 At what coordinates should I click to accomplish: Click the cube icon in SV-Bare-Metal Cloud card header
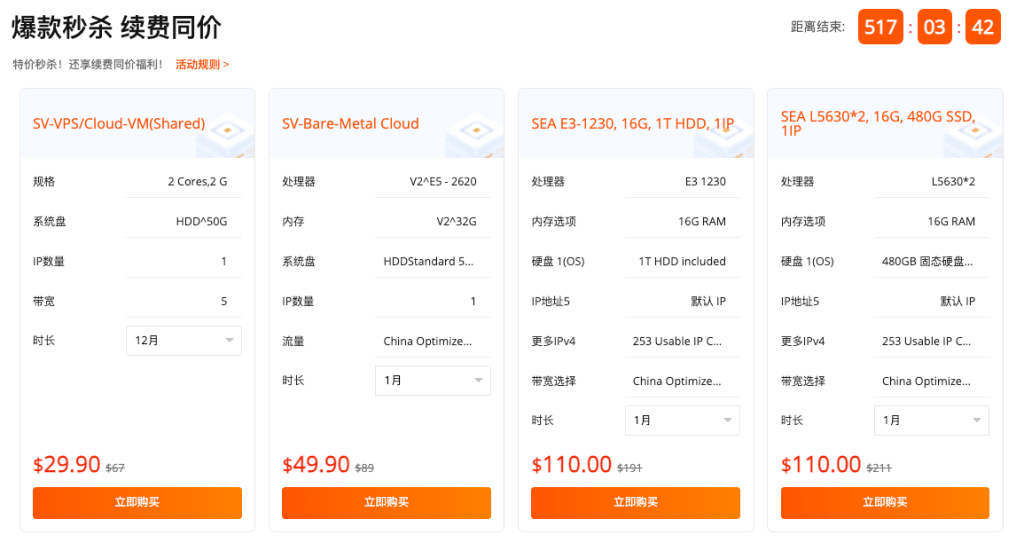[474, 136]
